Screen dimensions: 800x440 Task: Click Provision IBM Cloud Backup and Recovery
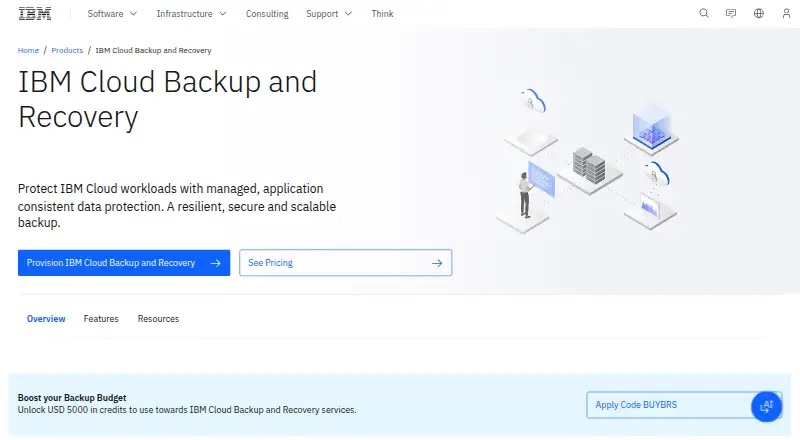coord(124,263)
